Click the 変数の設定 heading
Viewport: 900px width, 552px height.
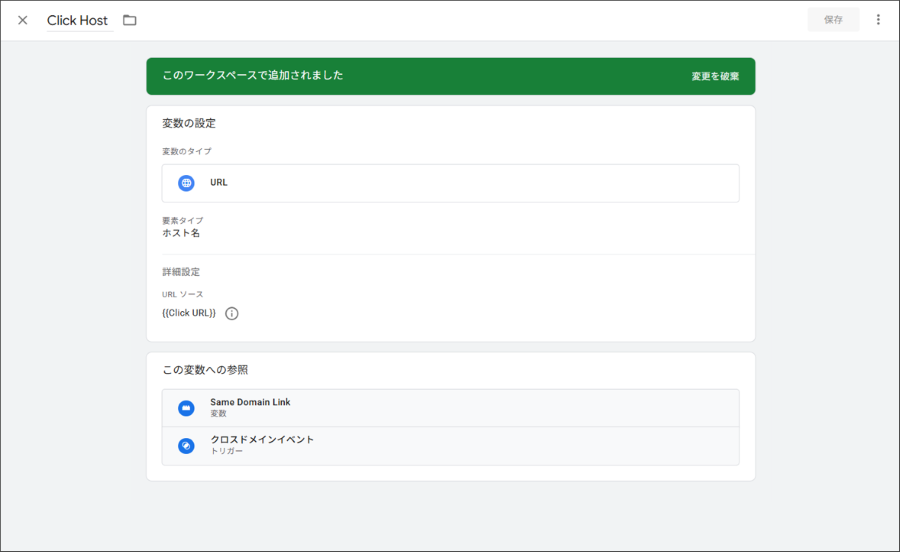[189, 123]
